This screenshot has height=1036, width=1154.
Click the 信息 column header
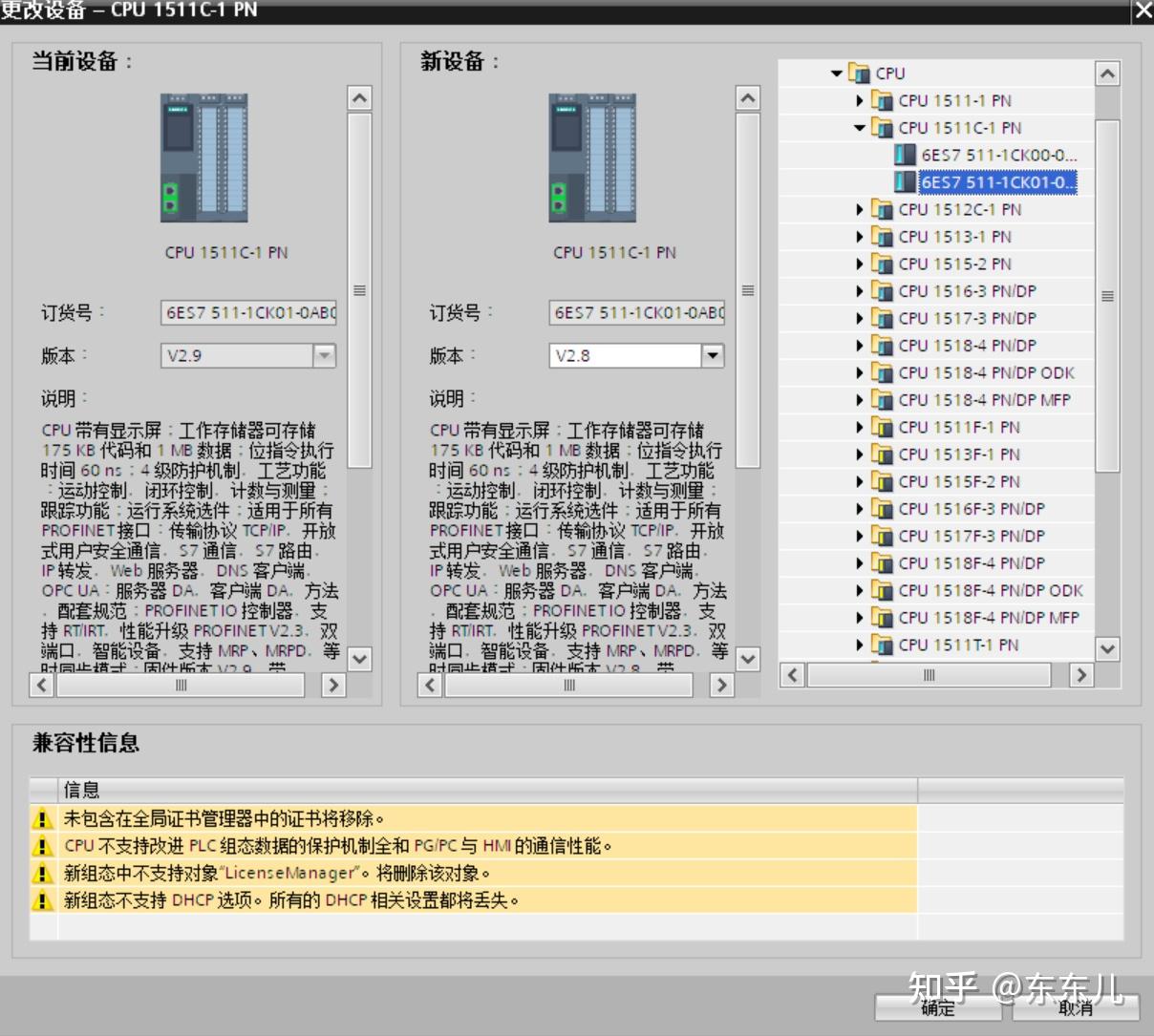pos(487,790)
